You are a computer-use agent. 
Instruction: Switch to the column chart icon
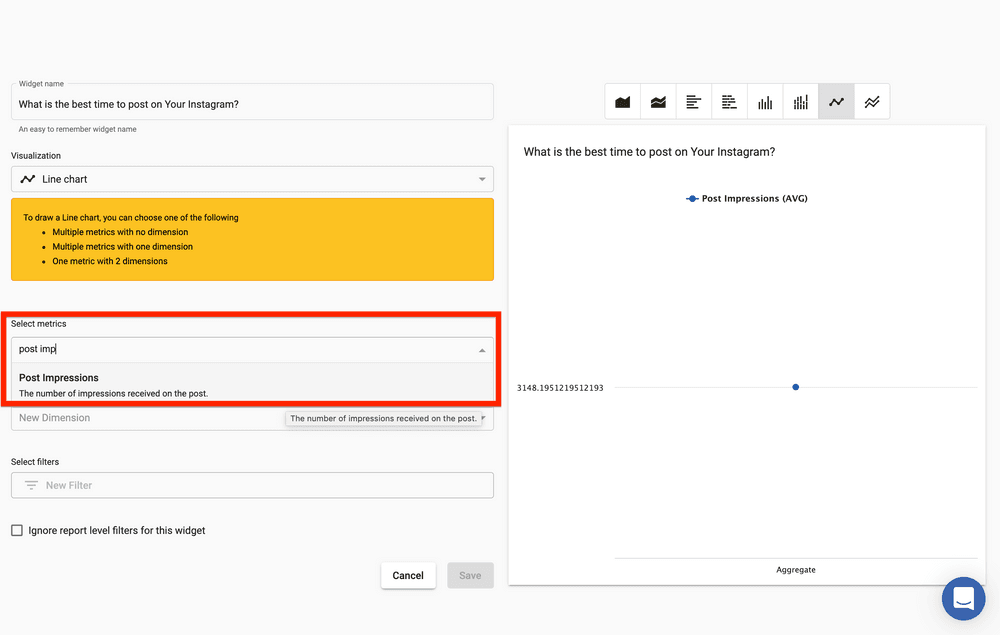pos(765,102)
